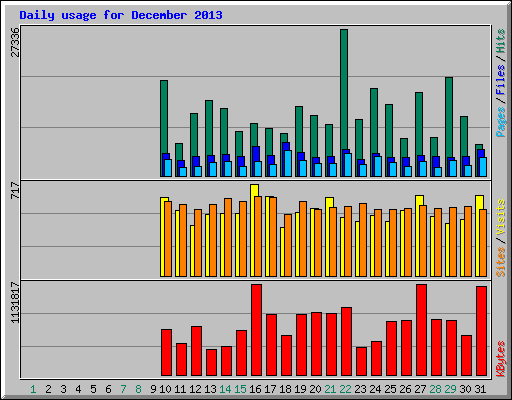This screenshot has height=400, width=512.
Task: Click green weekend day label 7
Action: point(123,389)
